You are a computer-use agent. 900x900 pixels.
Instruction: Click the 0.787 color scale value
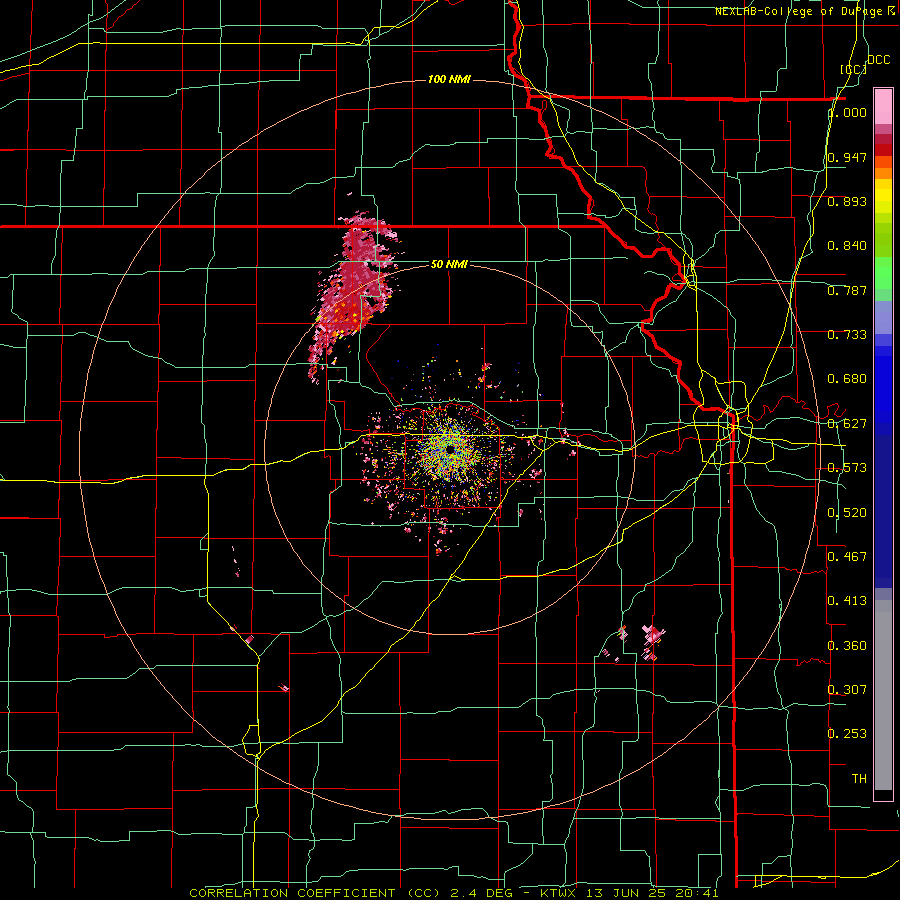click(x=847, y=290)
